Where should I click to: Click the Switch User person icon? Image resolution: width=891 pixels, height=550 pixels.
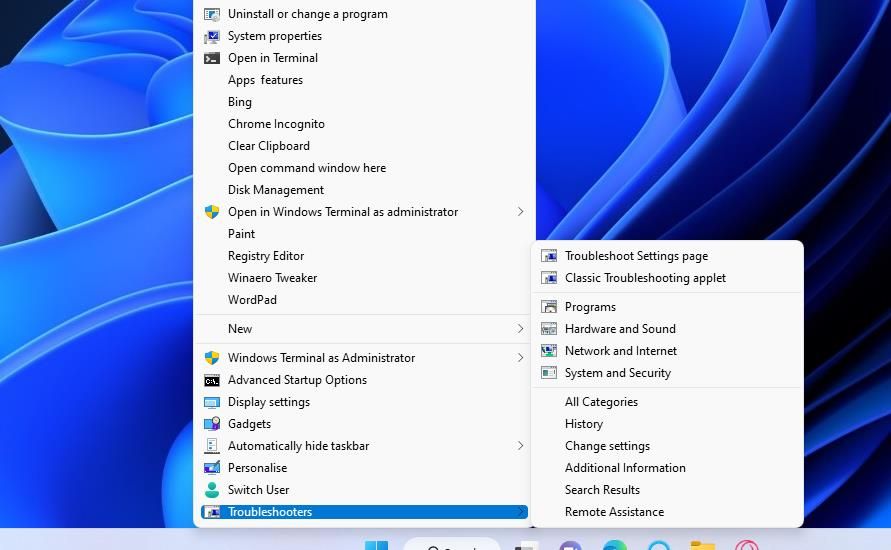pyautogui.click(x=212, y=490)
